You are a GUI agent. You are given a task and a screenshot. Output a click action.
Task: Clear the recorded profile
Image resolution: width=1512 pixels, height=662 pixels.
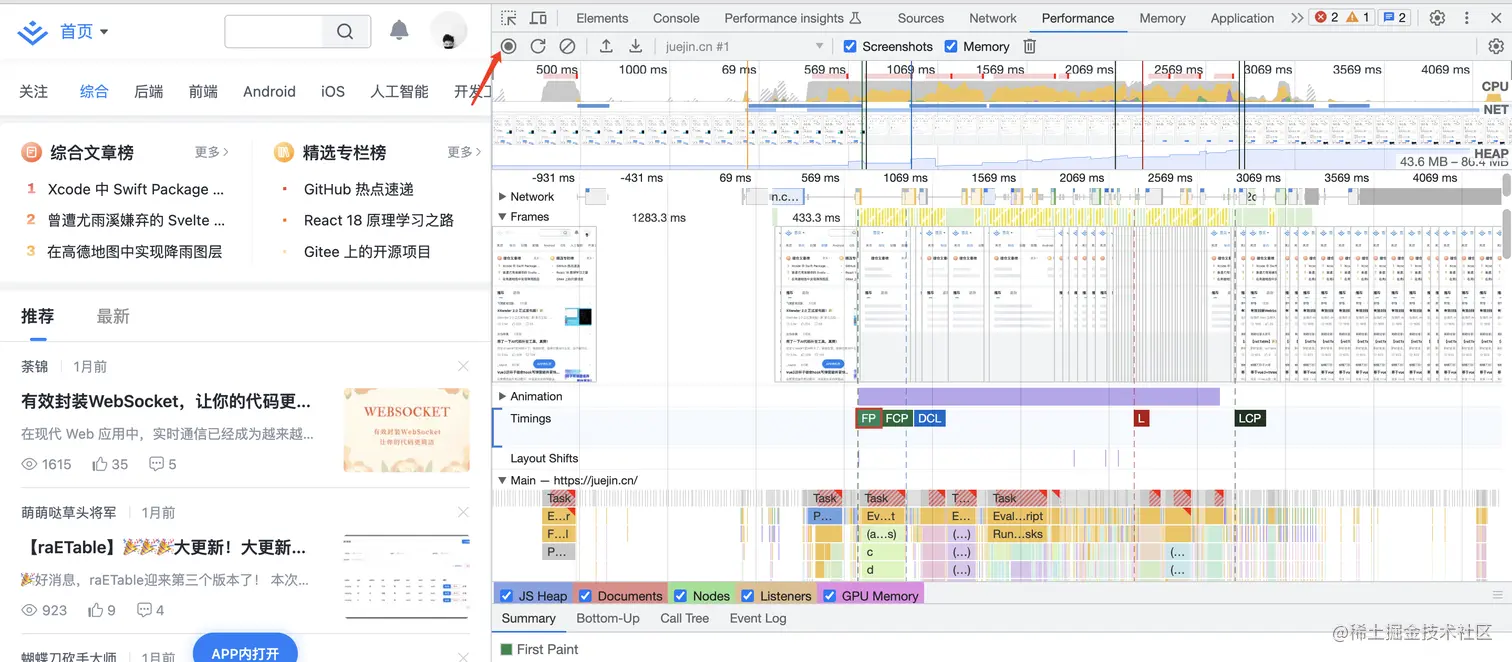click(567, 46)
